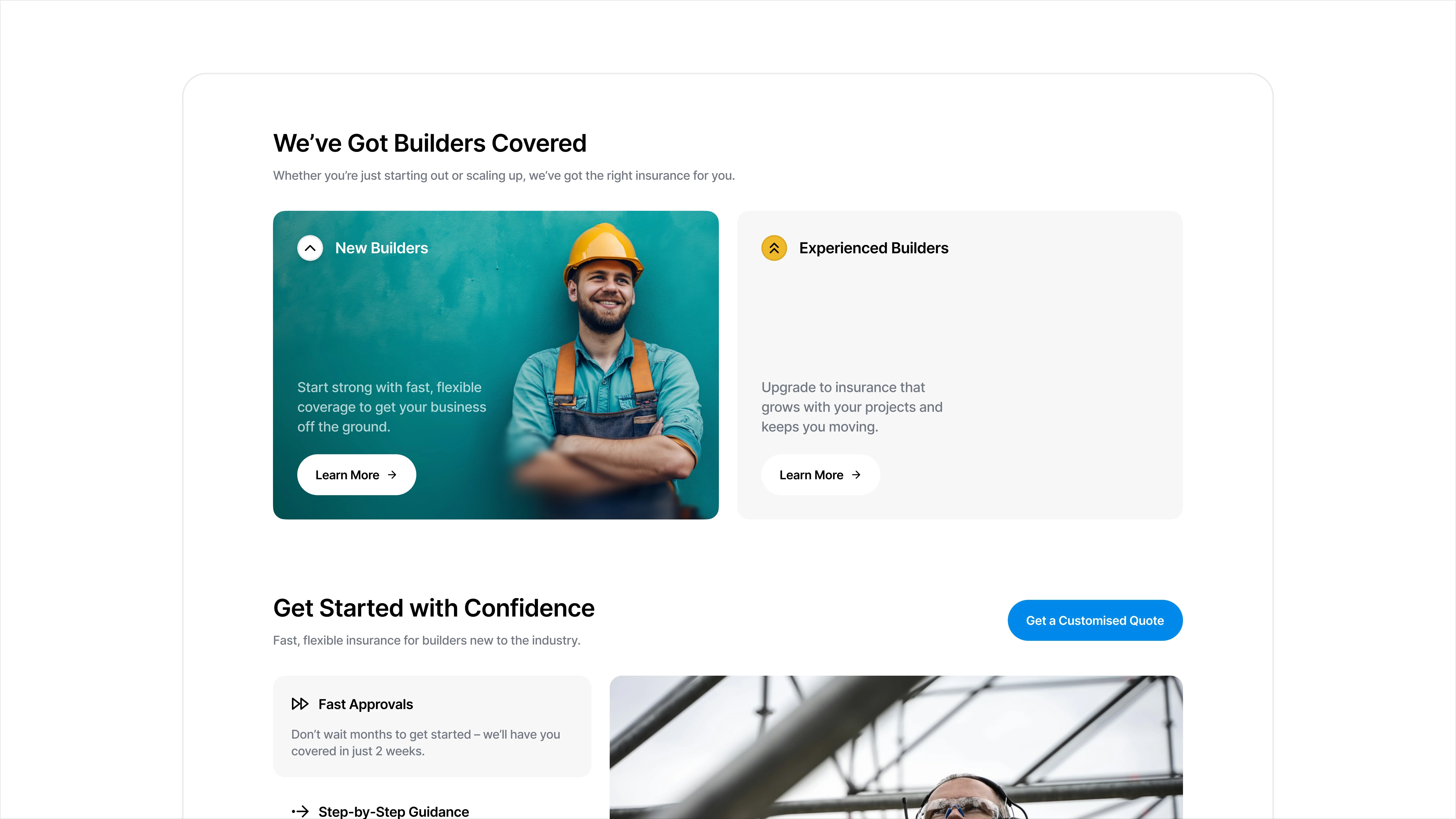Click the We've Got Builders Covered heading
The height and width of the screenshot is (819, 1456).
pos(429,143)
